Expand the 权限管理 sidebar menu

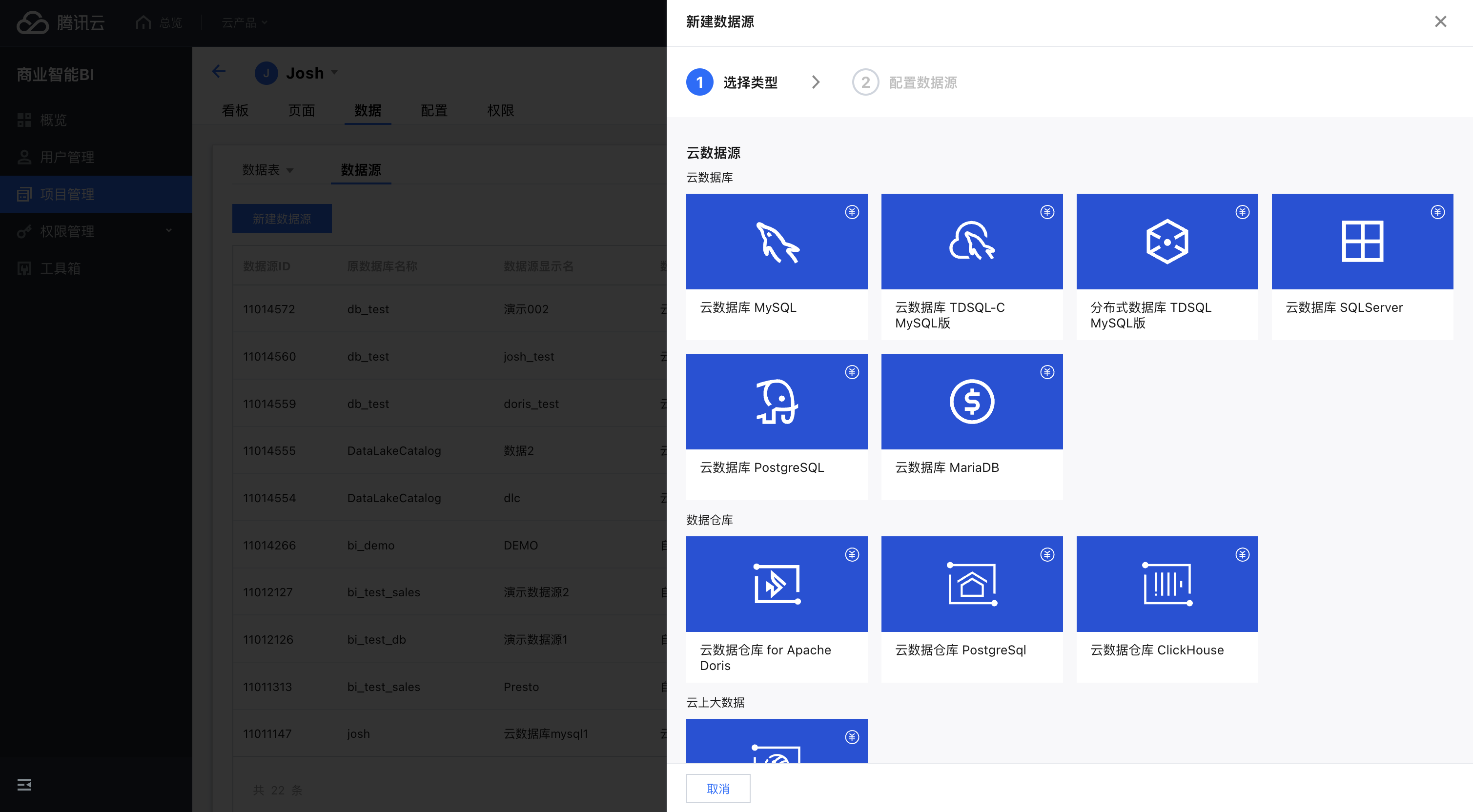(168, 230)
